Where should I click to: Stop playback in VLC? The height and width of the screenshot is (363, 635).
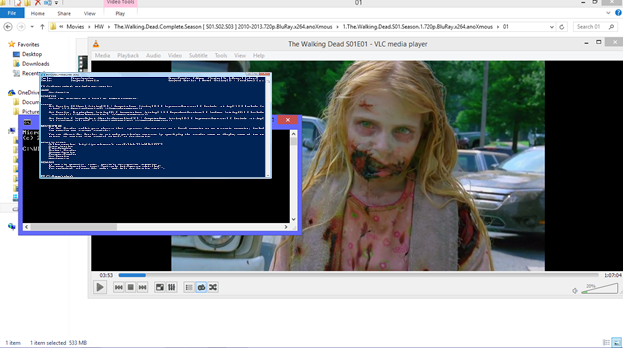tap(130, 287)
